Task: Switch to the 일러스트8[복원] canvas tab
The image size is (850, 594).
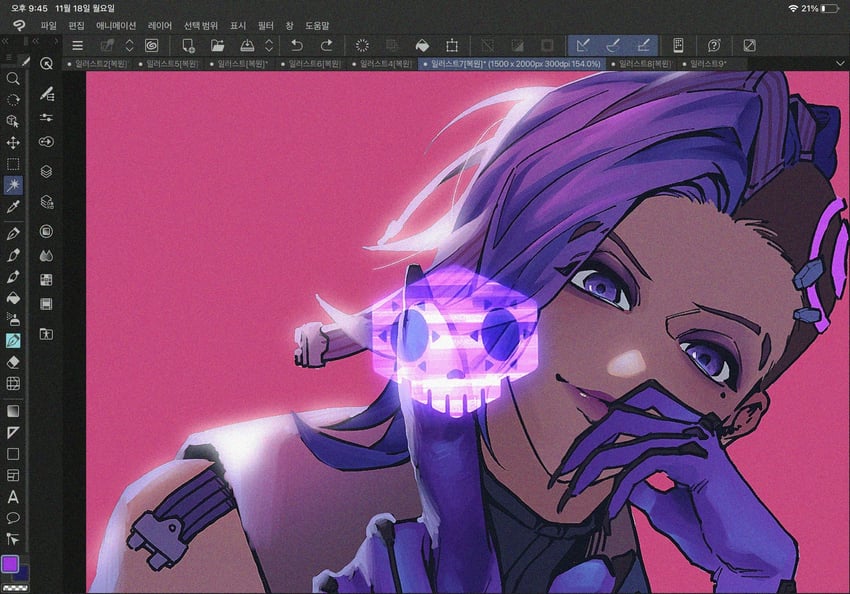Action: pyautogui.click(x=641, y=64)
